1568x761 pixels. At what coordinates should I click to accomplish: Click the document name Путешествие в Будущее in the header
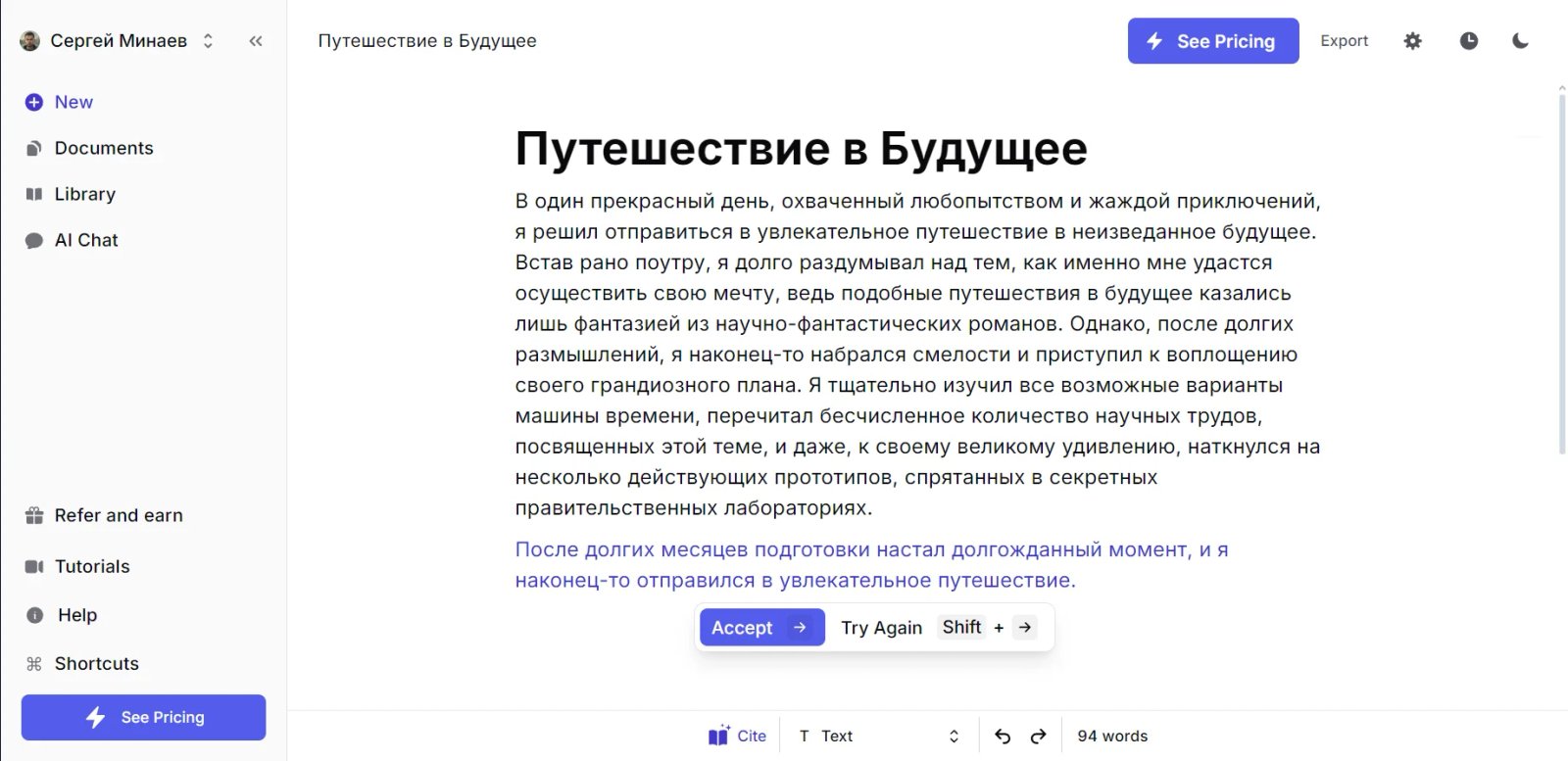pyautogui.click(x=427, y=41)
